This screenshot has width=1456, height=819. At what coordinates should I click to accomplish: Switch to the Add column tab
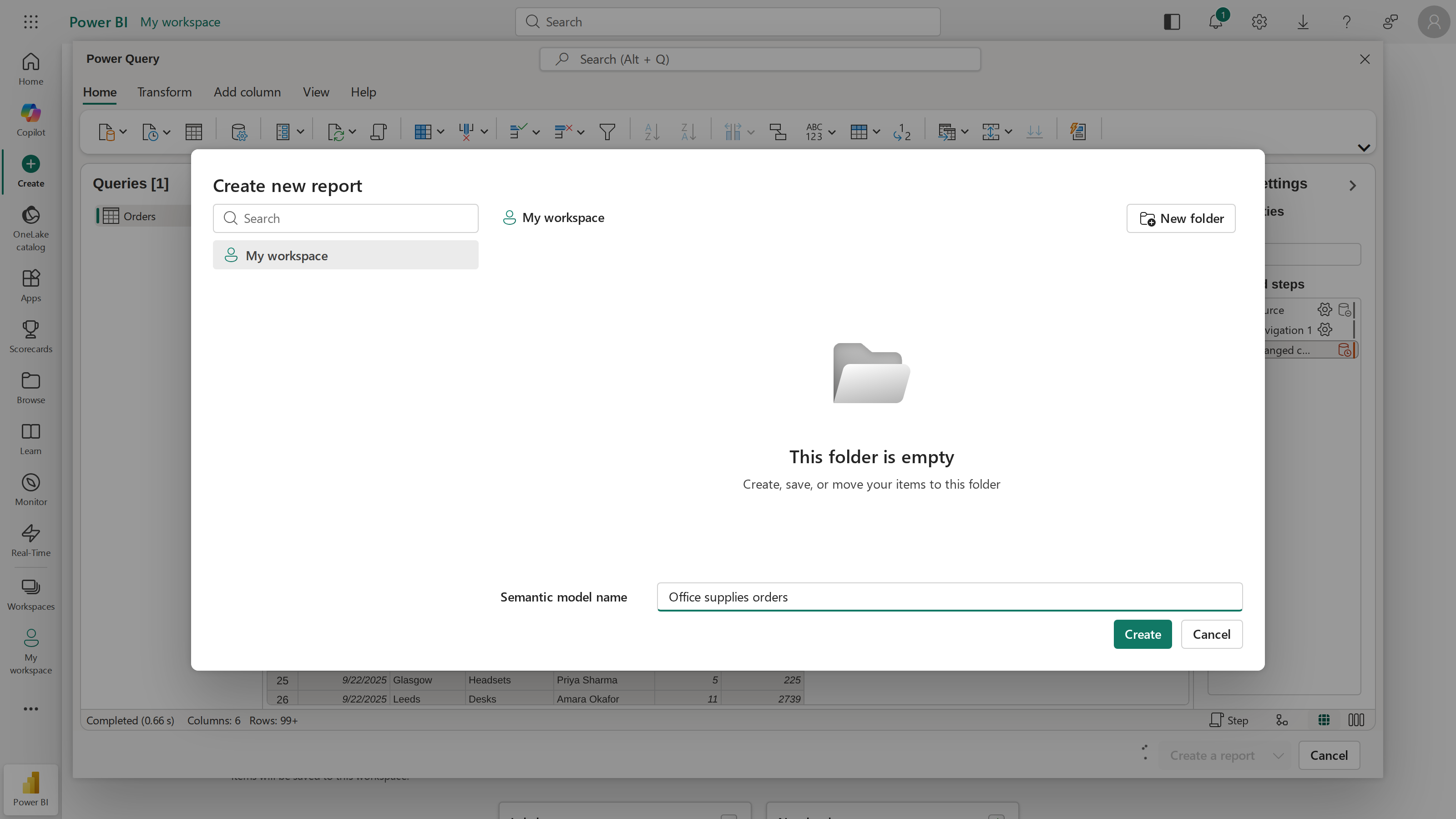point(247,92)
